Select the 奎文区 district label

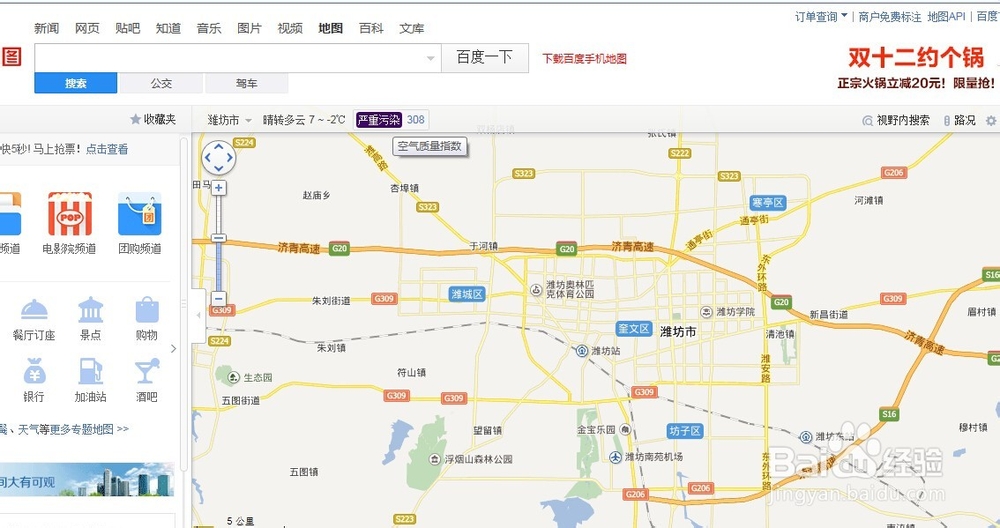pos(634,328)
